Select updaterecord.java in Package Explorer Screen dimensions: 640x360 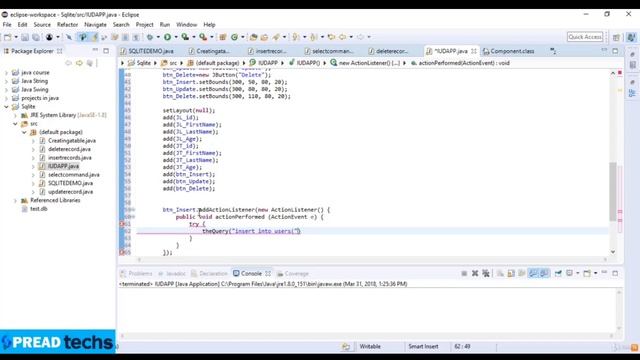(70, 192)
